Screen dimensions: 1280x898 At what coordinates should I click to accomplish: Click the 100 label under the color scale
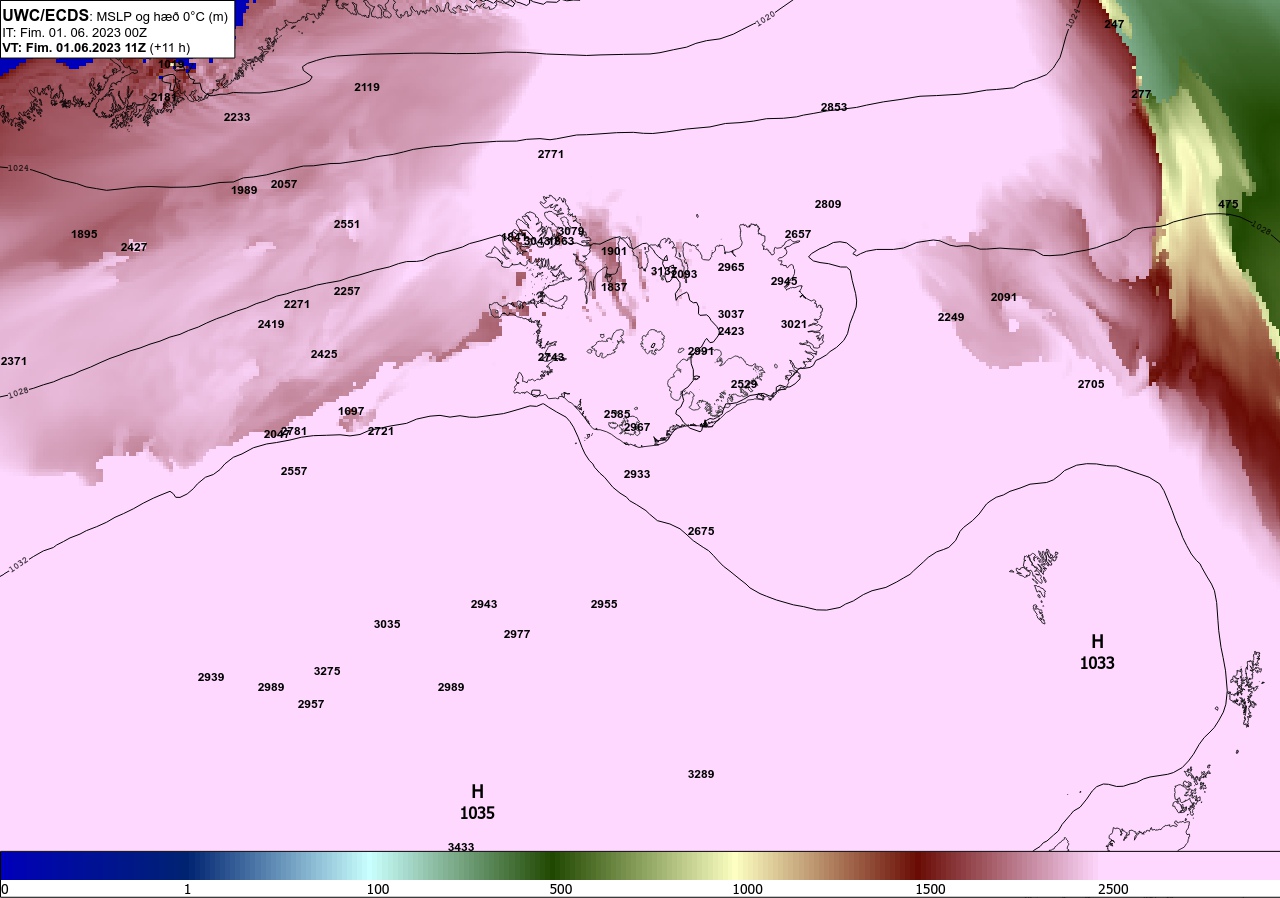(x=378, y=889)
